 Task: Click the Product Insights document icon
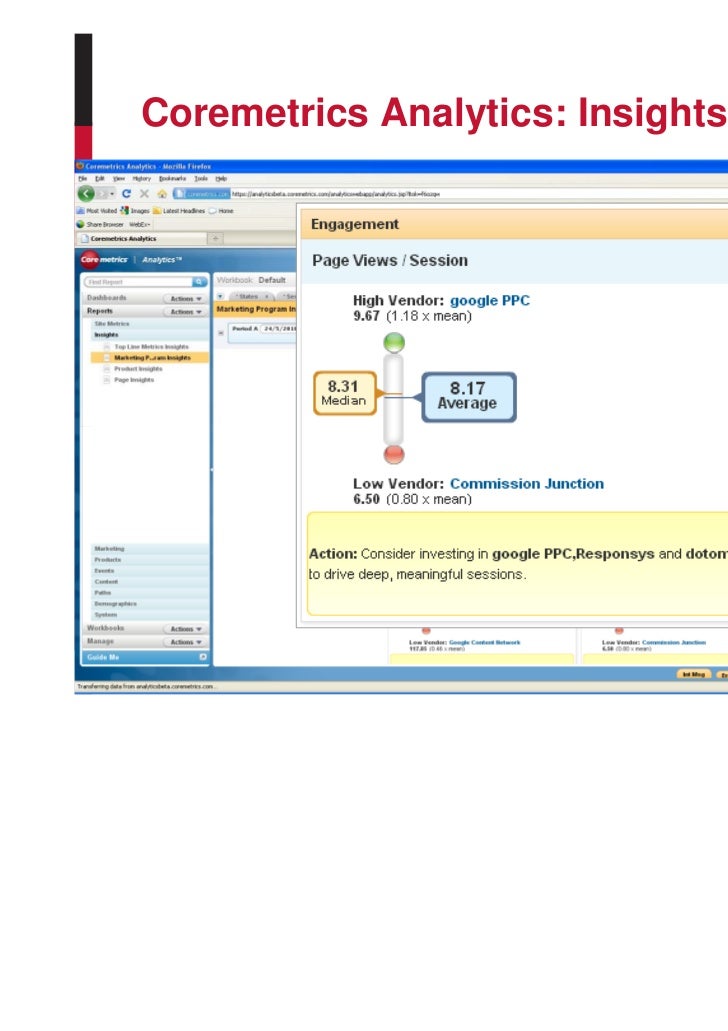click(x=107, y=369)
